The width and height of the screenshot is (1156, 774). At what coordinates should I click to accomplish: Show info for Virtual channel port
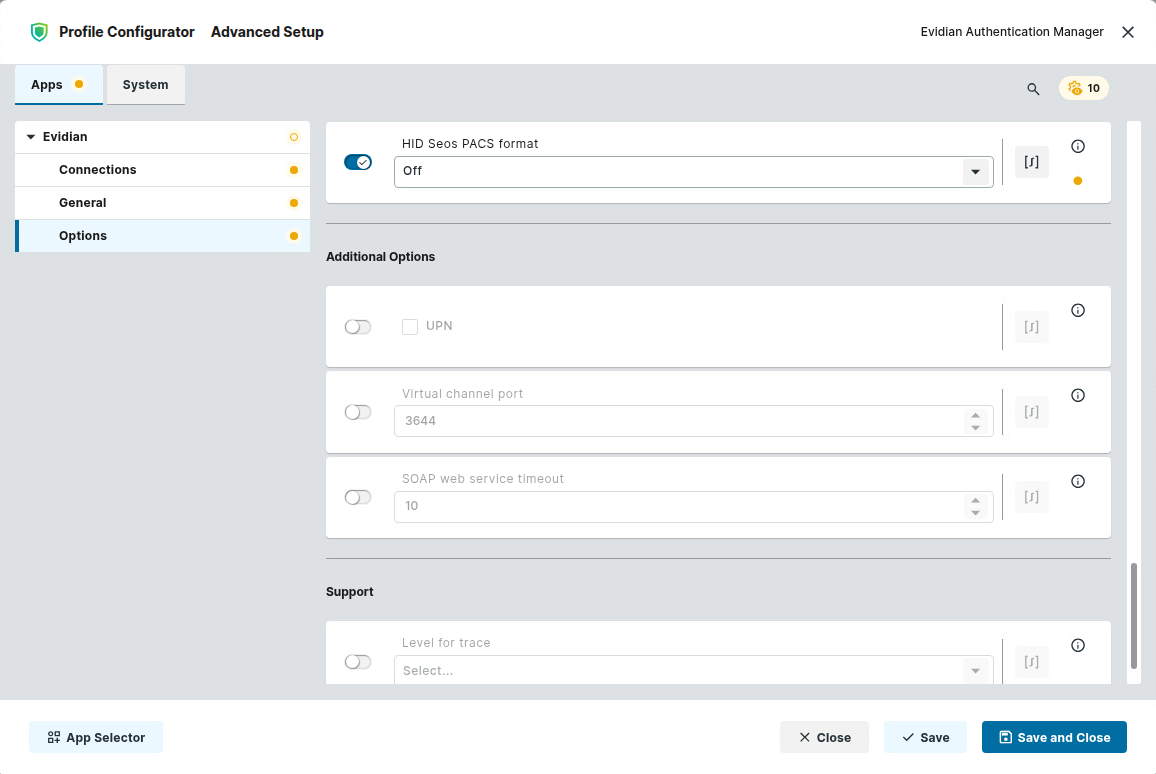tap(1078, 395)
